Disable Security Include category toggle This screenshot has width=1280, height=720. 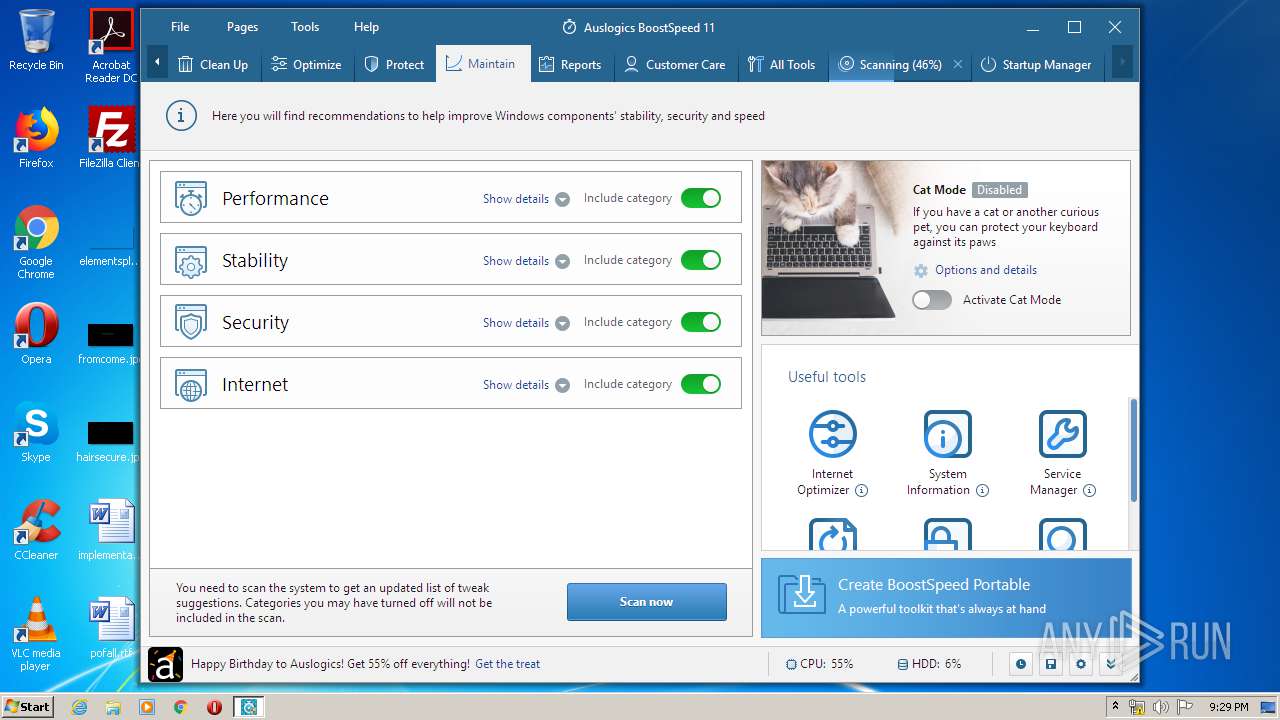(701, 322)
